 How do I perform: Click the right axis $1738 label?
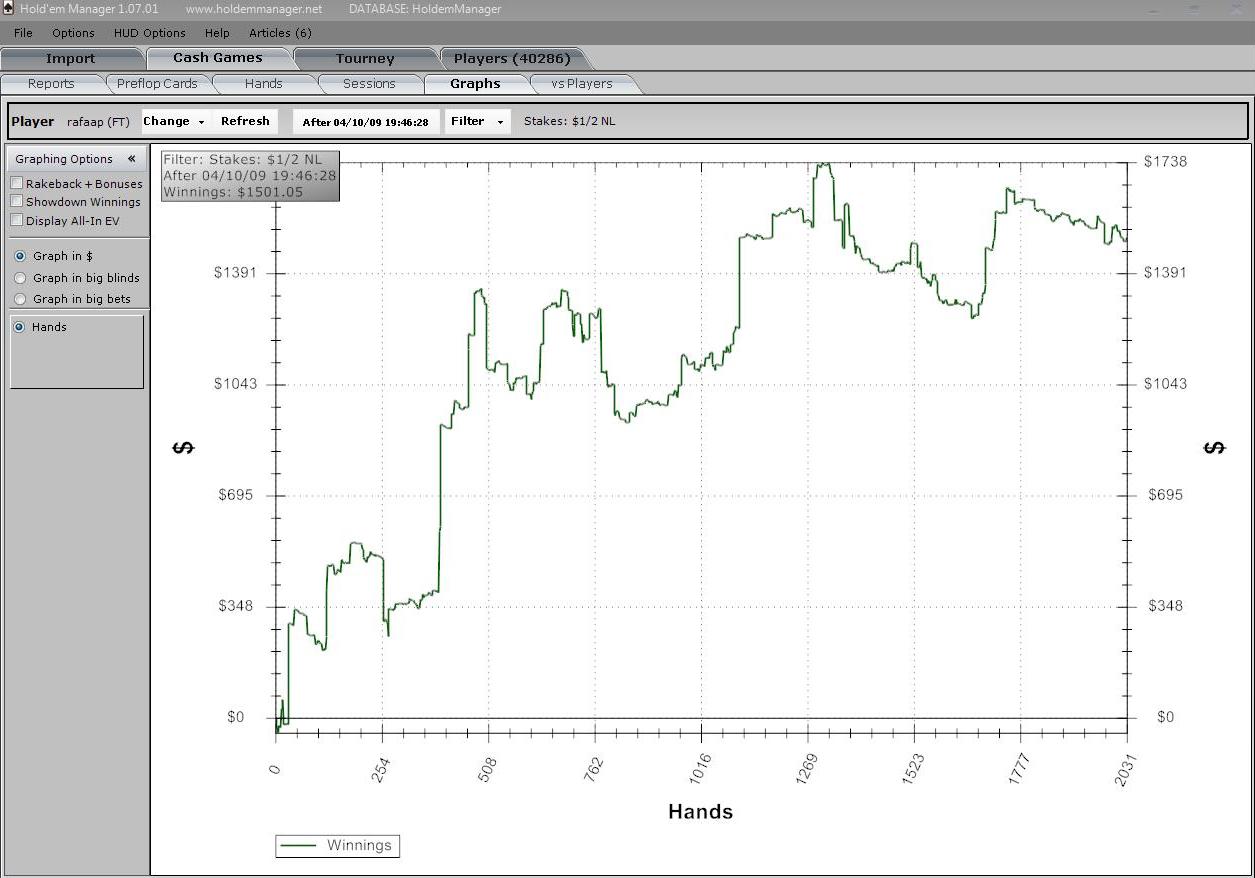pos(1165,161)
